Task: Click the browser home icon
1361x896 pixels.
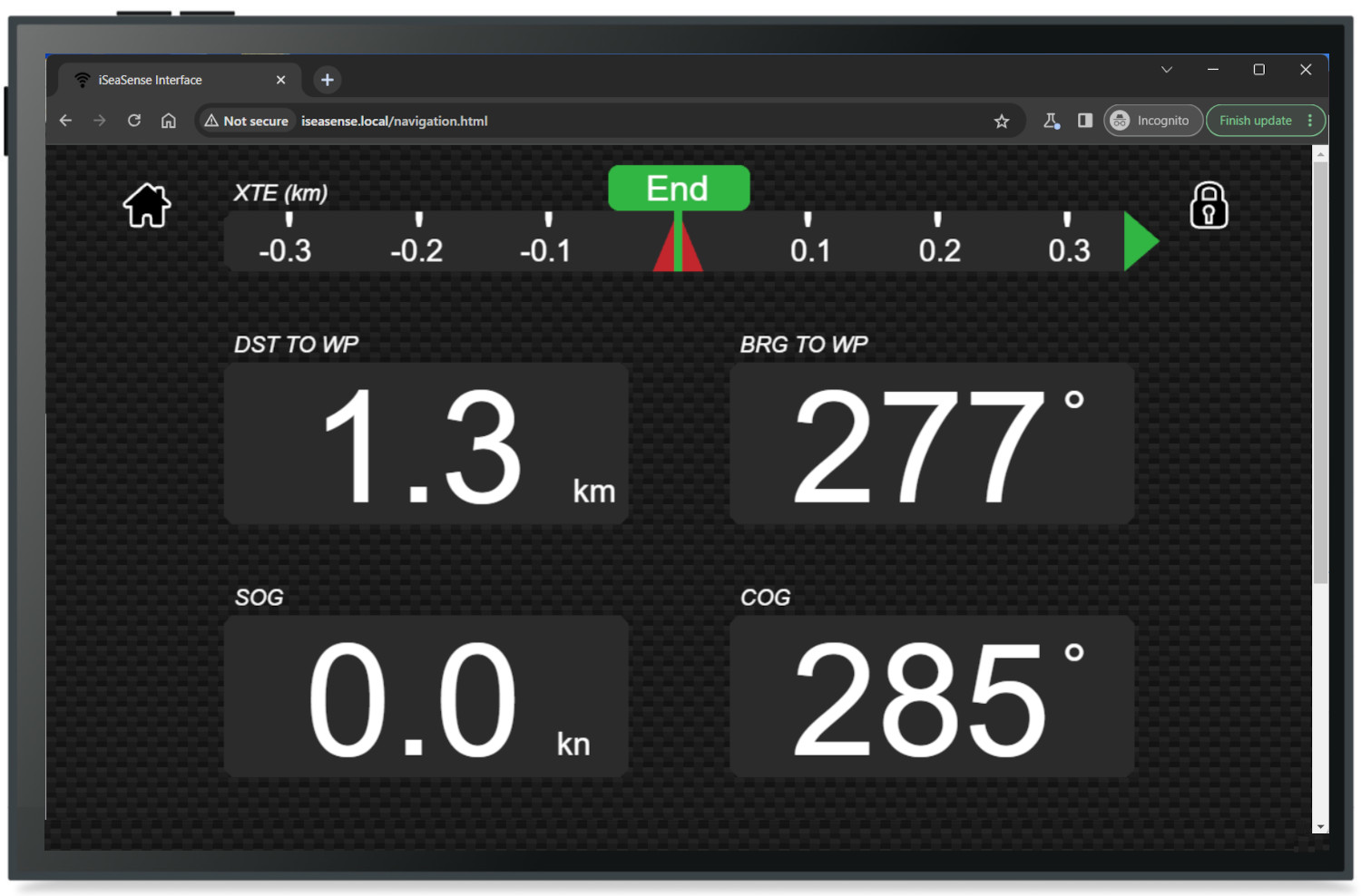Action: (168, 120)
